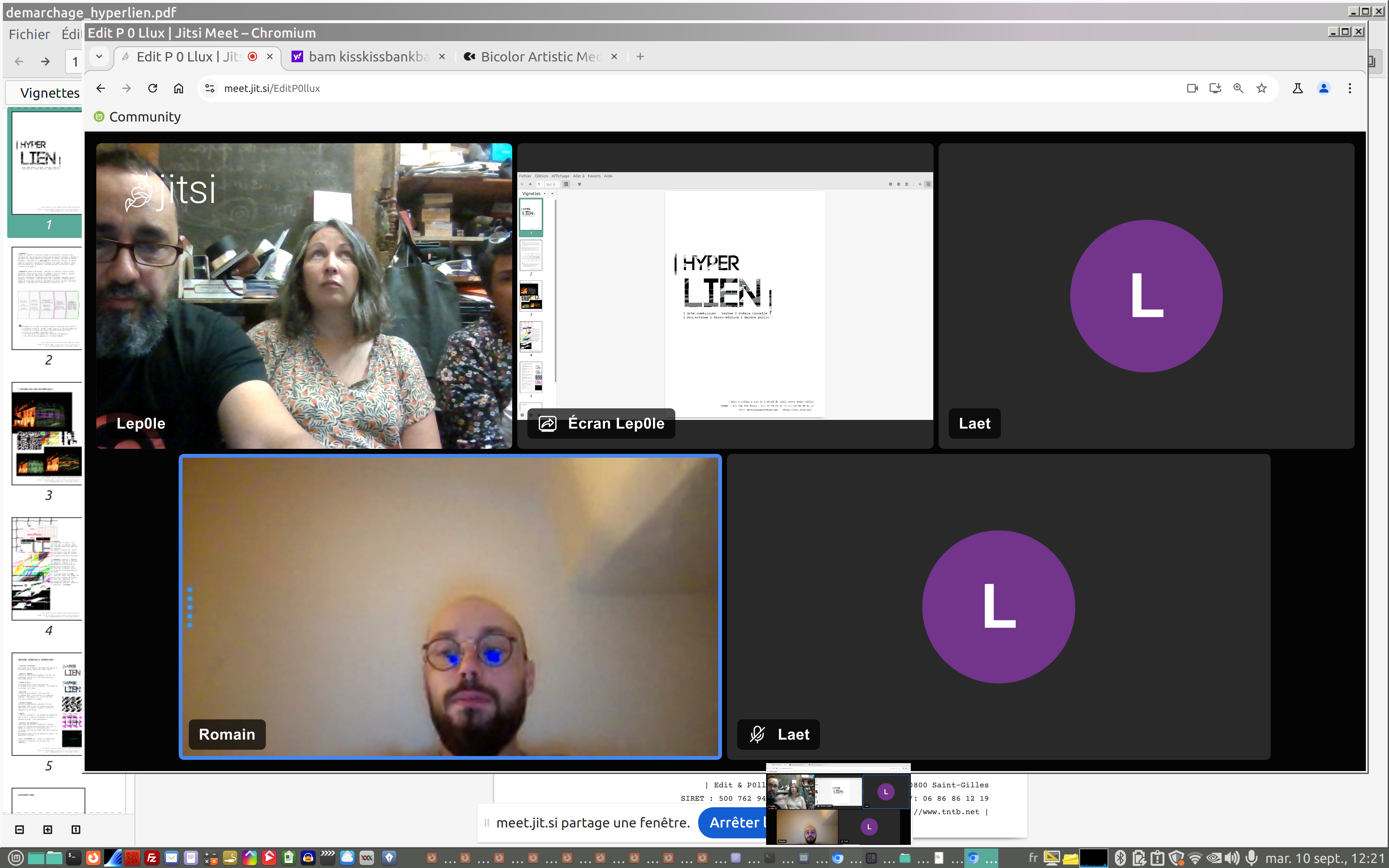Click the zoom-in plus icon under thumbnails
1389x868 pixels.
point(48,830)
